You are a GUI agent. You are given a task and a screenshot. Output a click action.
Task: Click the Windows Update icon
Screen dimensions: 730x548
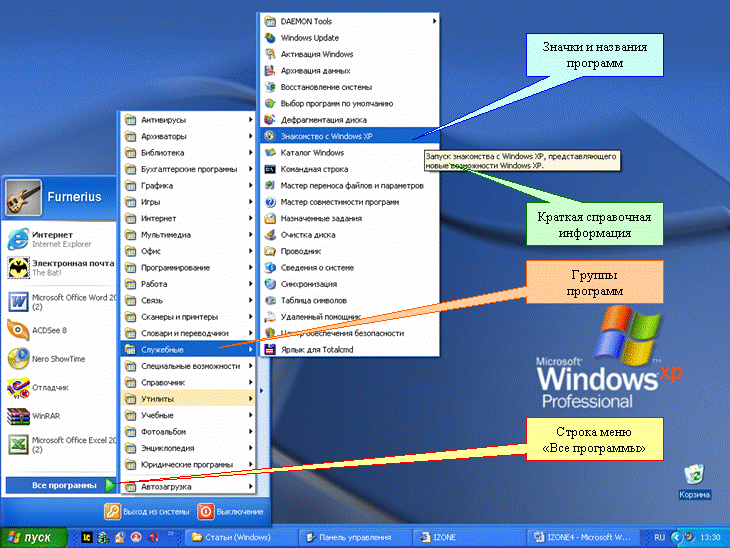270,38
